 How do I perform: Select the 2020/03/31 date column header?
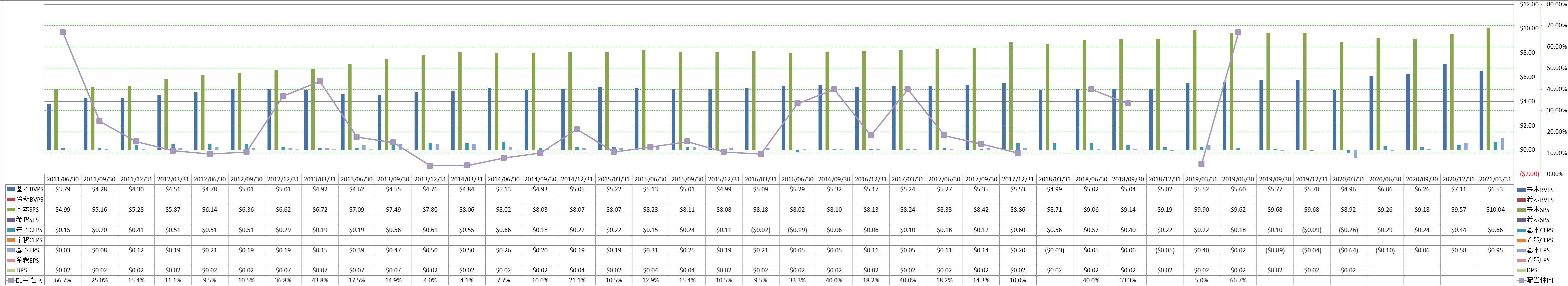click(x=1348, y=180)
